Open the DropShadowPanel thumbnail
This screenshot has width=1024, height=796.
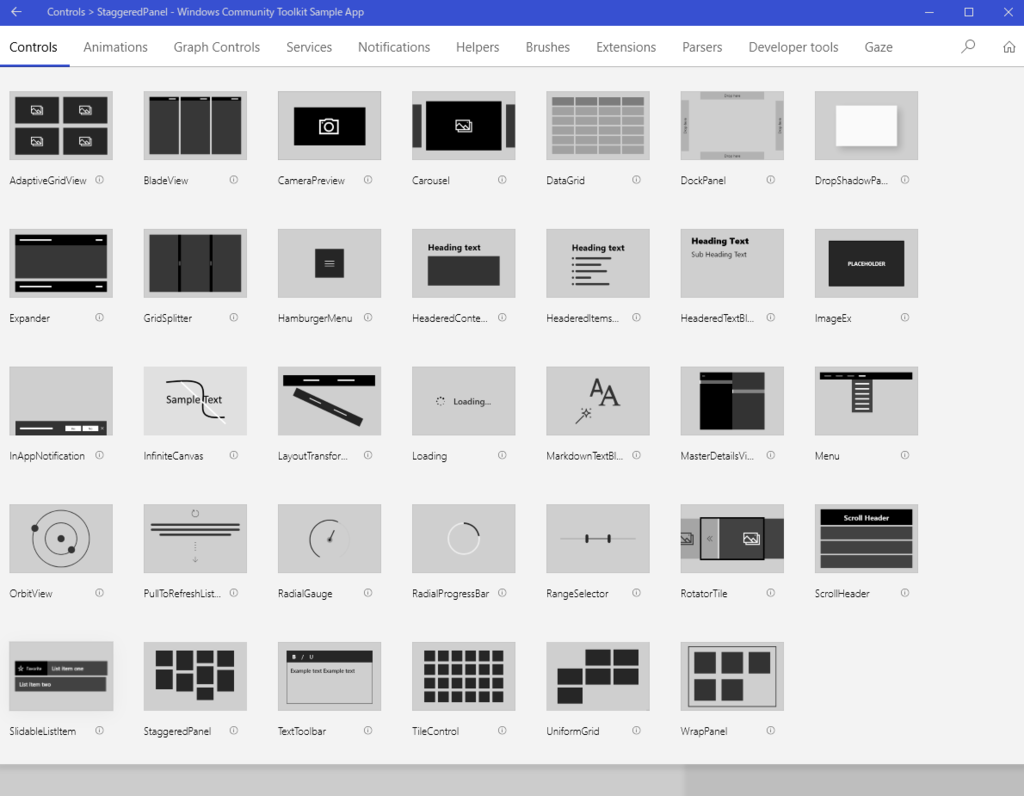pos(867,125)
